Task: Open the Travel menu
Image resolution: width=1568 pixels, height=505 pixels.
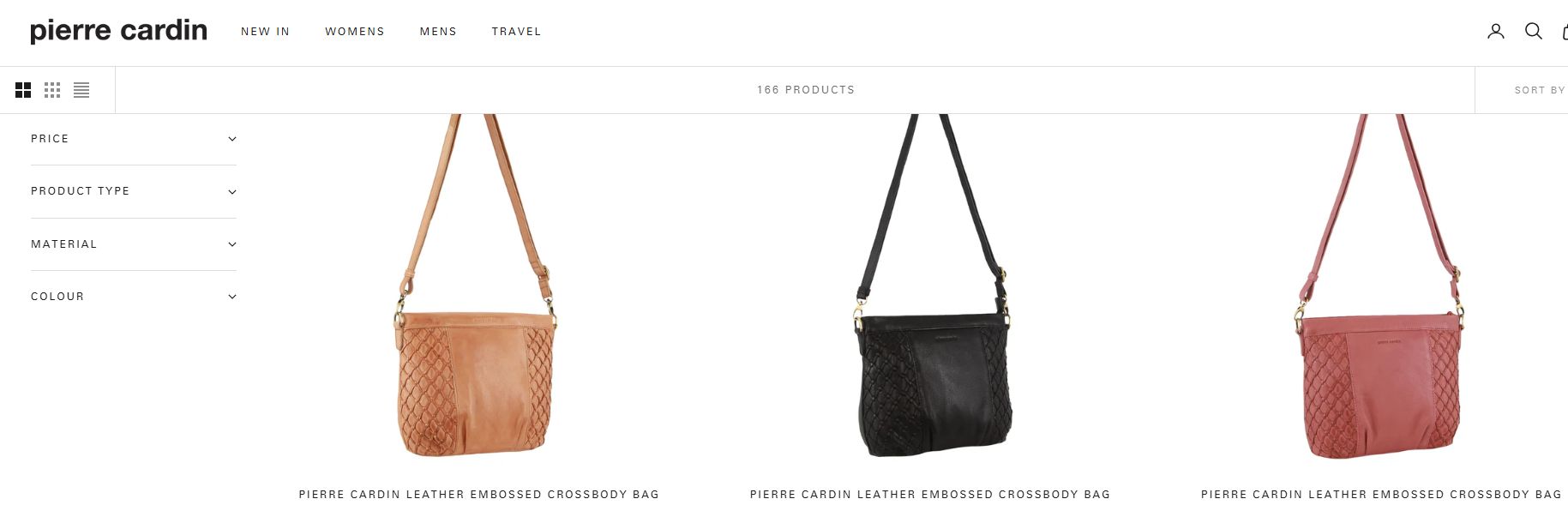Action: point(516,32)
